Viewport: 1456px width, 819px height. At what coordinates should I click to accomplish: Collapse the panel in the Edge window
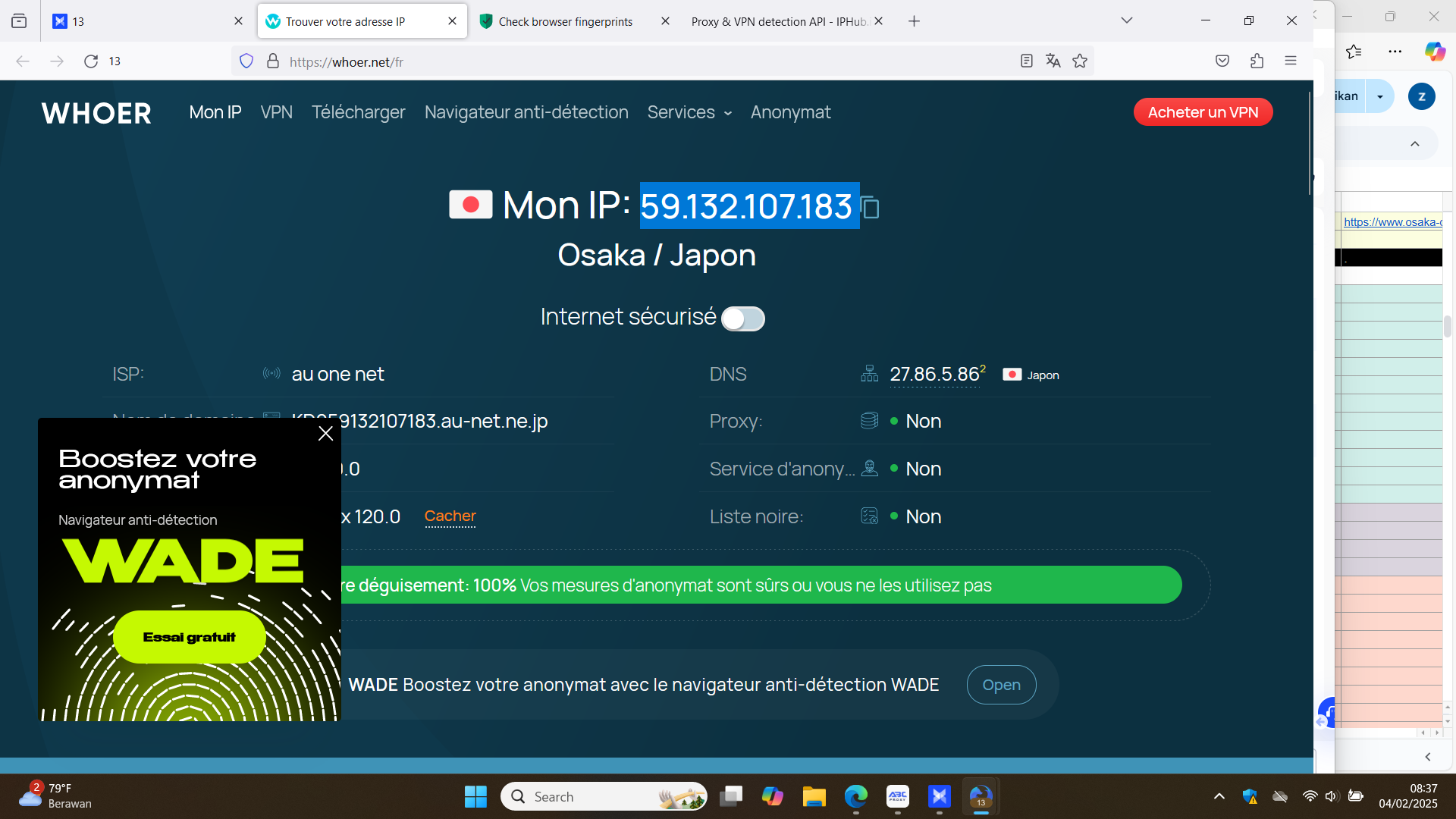(x=1415, y=144)
